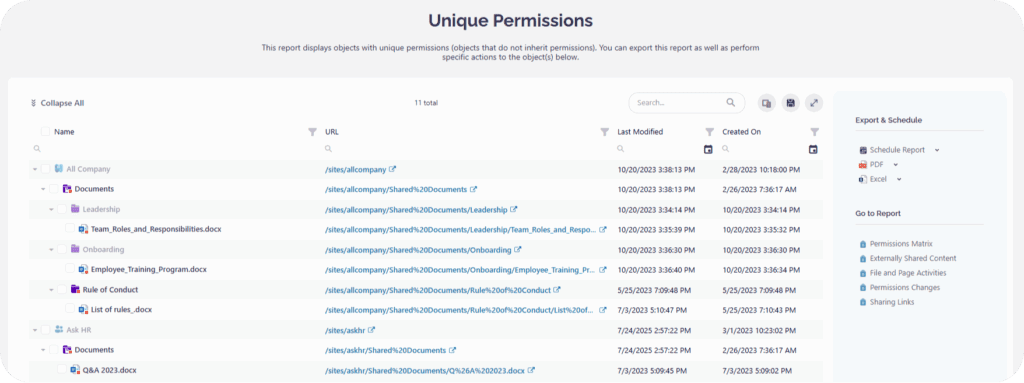Click the PDF export icon
This screenshot has width=1024, height=383.
863,165
